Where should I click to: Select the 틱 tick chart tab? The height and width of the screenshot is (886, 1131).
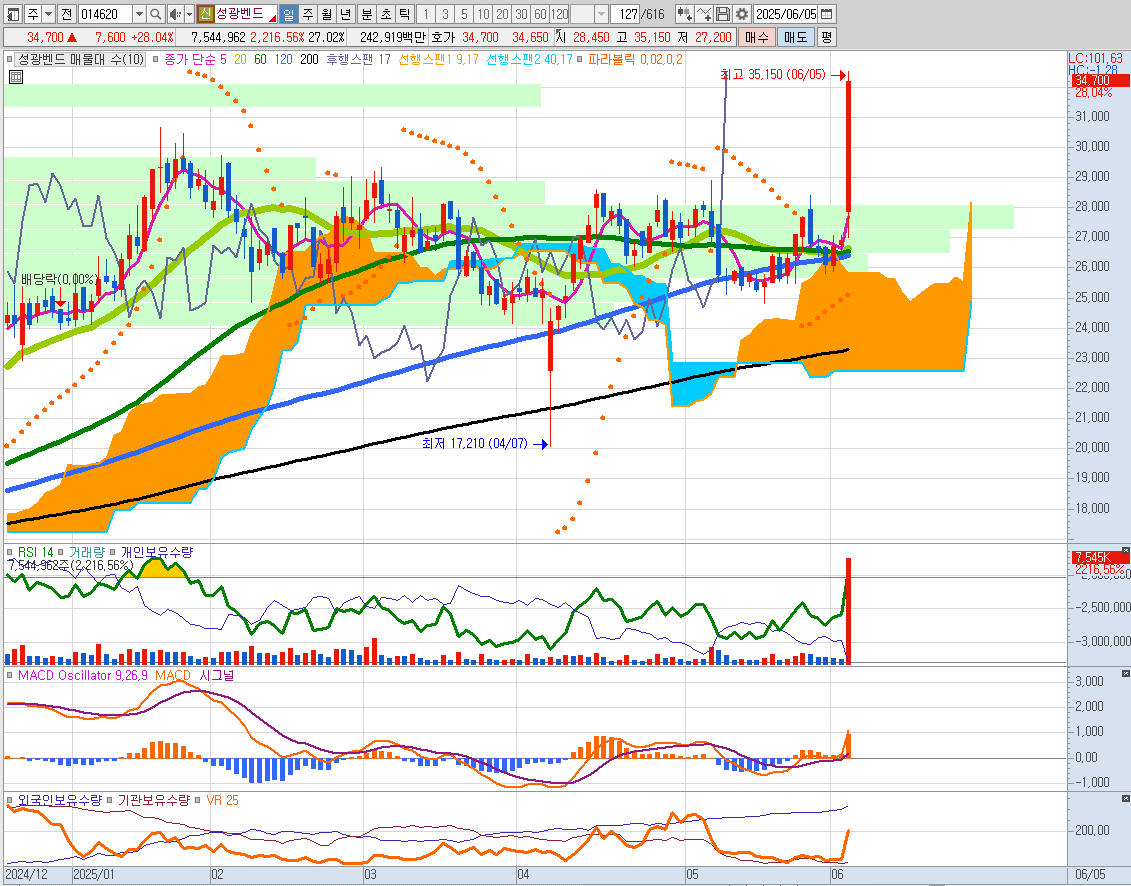pyautogui.click(x=405, y=14)
